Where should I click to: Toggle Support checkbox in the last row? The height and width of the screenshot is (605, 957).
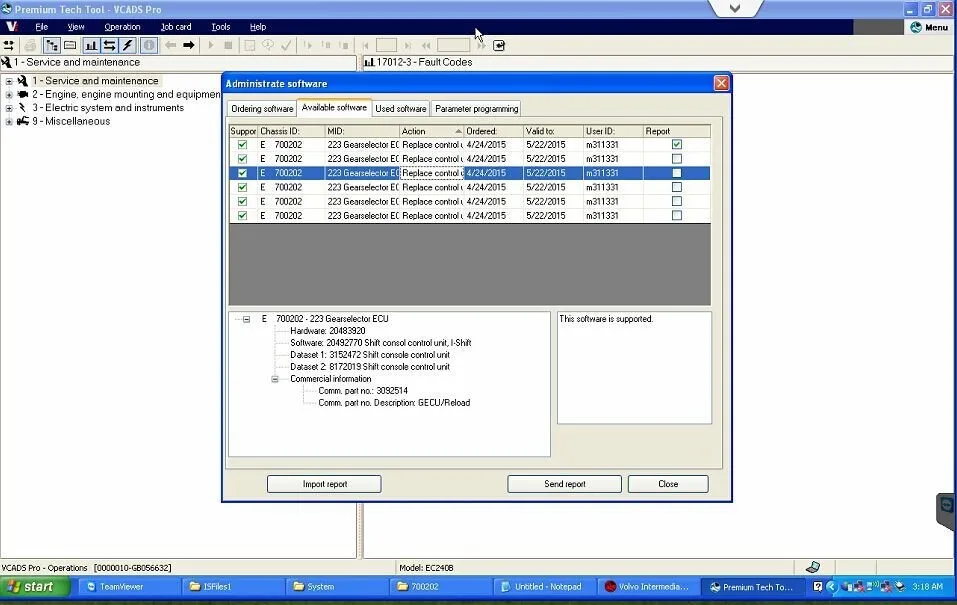(242, 216)
